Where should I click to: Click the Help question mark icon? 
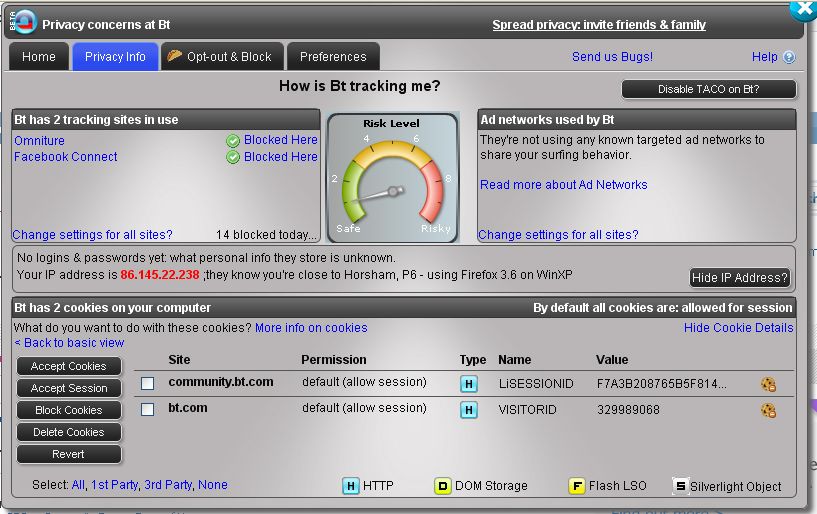(x=790, y=58)
